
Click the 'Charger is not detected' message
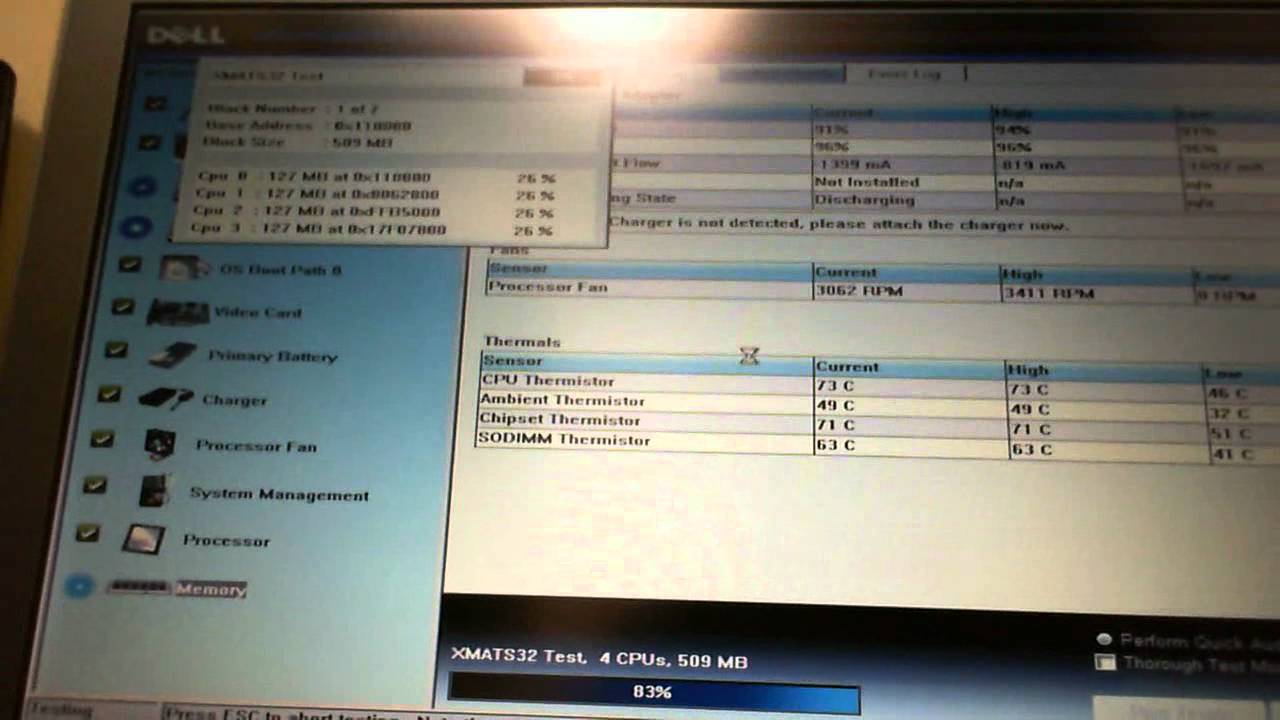(x=838, y=224)
